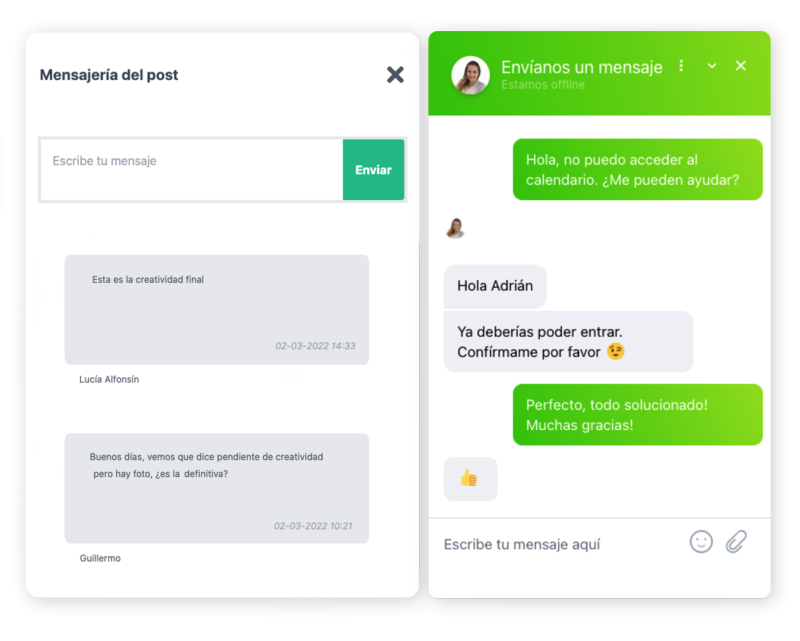Open the emoji picker smiley icon
Screen dimensions: 800x641
(701, 541)
